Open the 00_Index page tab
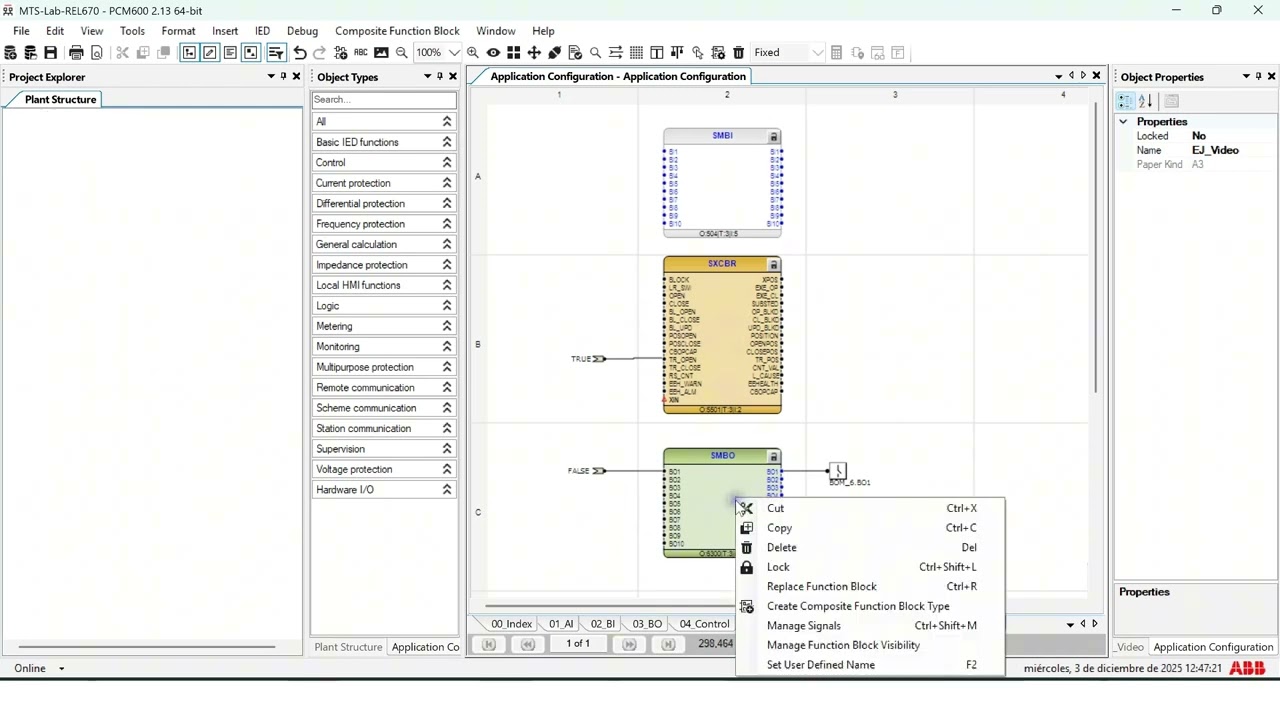This screenshot has height=720, width=1280. click(511, 624)
